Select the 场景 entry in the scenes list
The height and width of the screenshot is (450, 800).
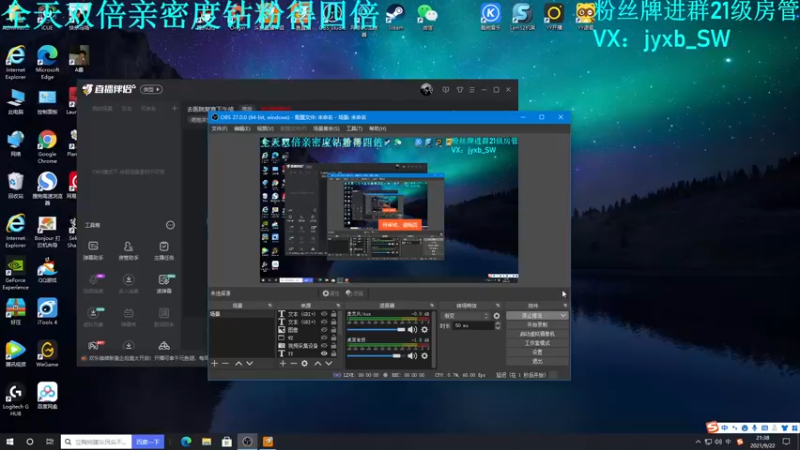click(241, 314)
